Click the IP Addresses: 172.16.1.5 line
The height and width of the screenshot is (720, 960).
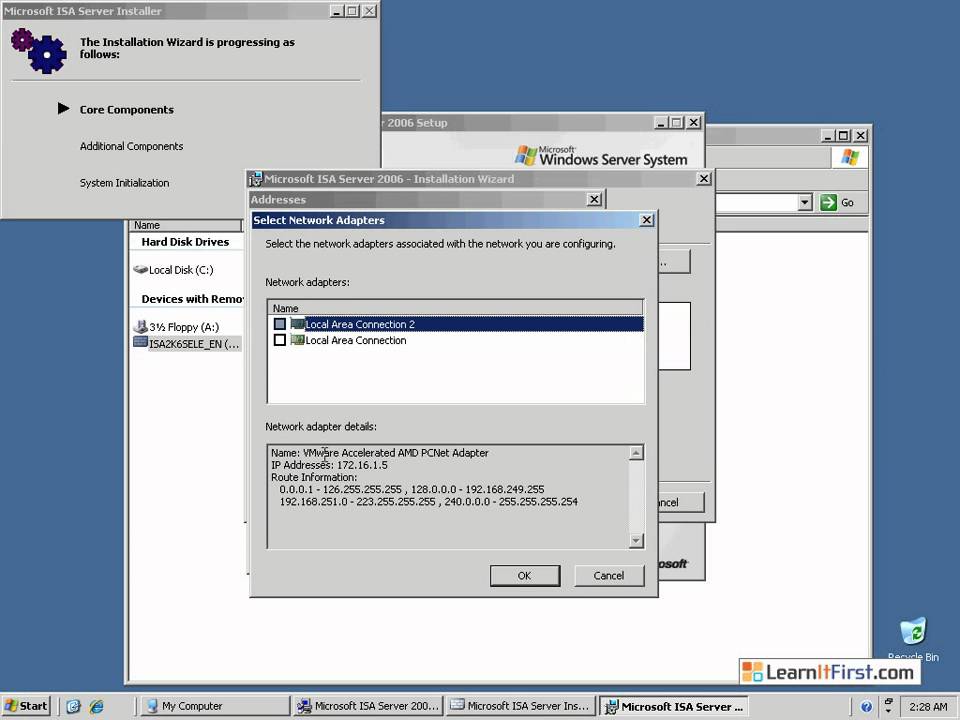click(329, 465)
